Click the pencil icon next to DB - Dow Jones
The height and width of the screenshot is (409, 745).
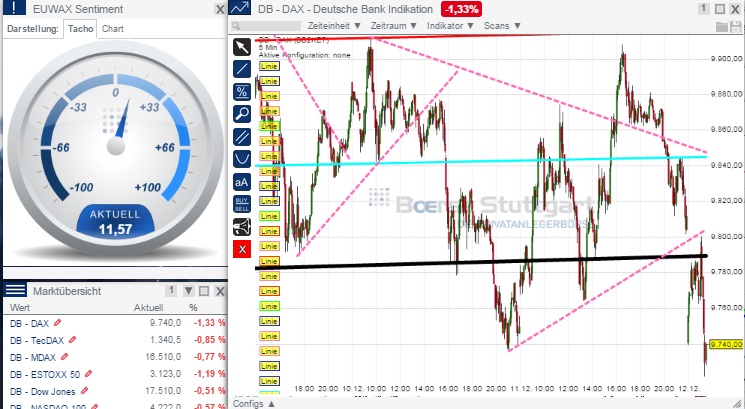[x=84, y=391]
